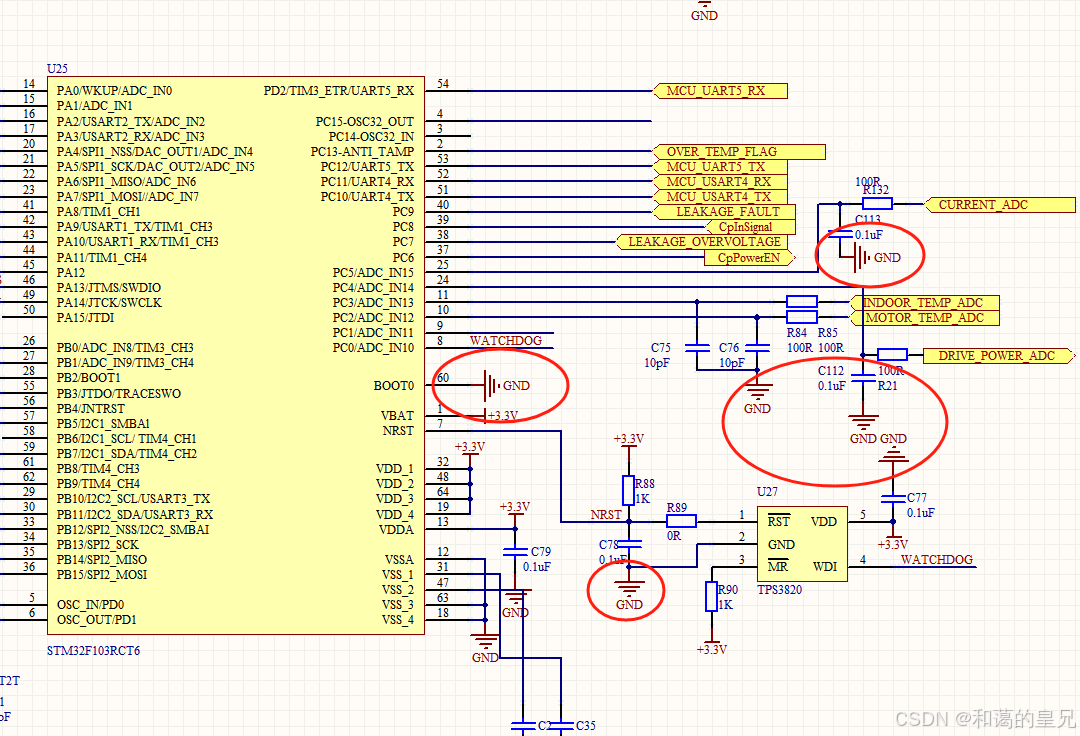Click pin name PB2/BOOT1
The width and height of the screenshot is (1080, 736).
click(x=88, y=378)
